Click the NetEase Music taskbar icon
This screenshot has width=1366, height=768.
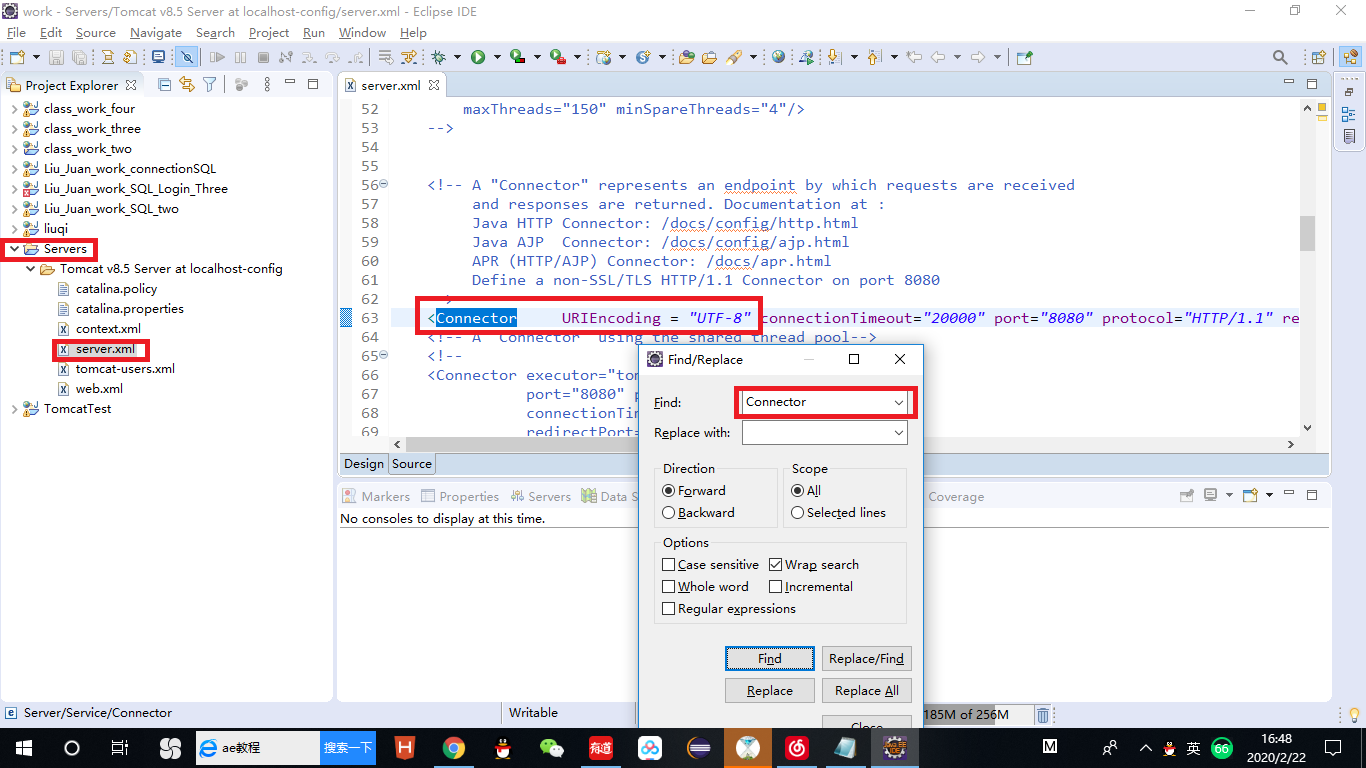797,747
